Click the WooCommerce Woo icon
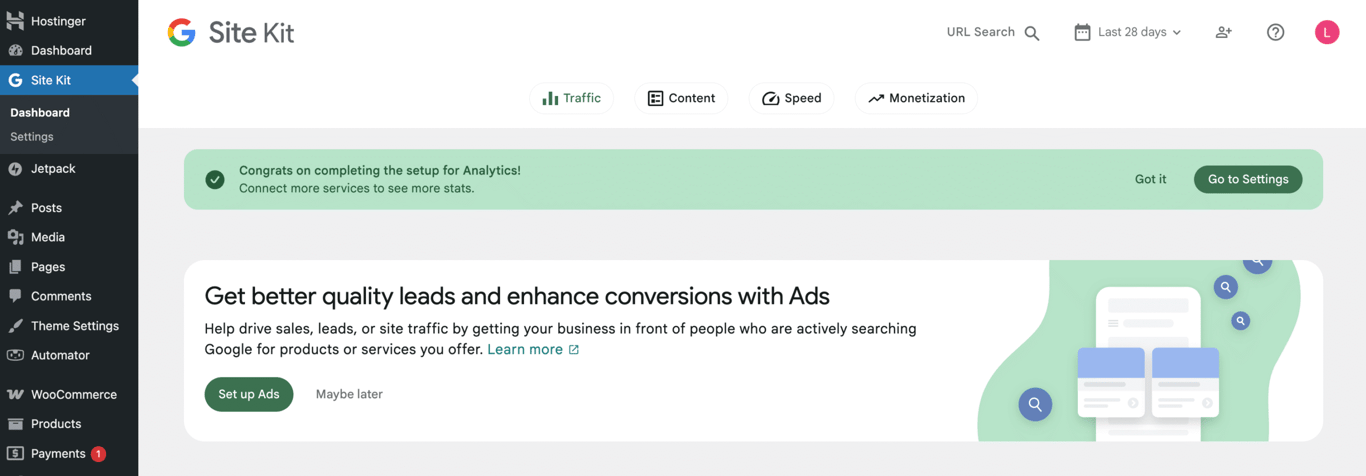This screenshot has height=476, width=1366. coord(15,394)
